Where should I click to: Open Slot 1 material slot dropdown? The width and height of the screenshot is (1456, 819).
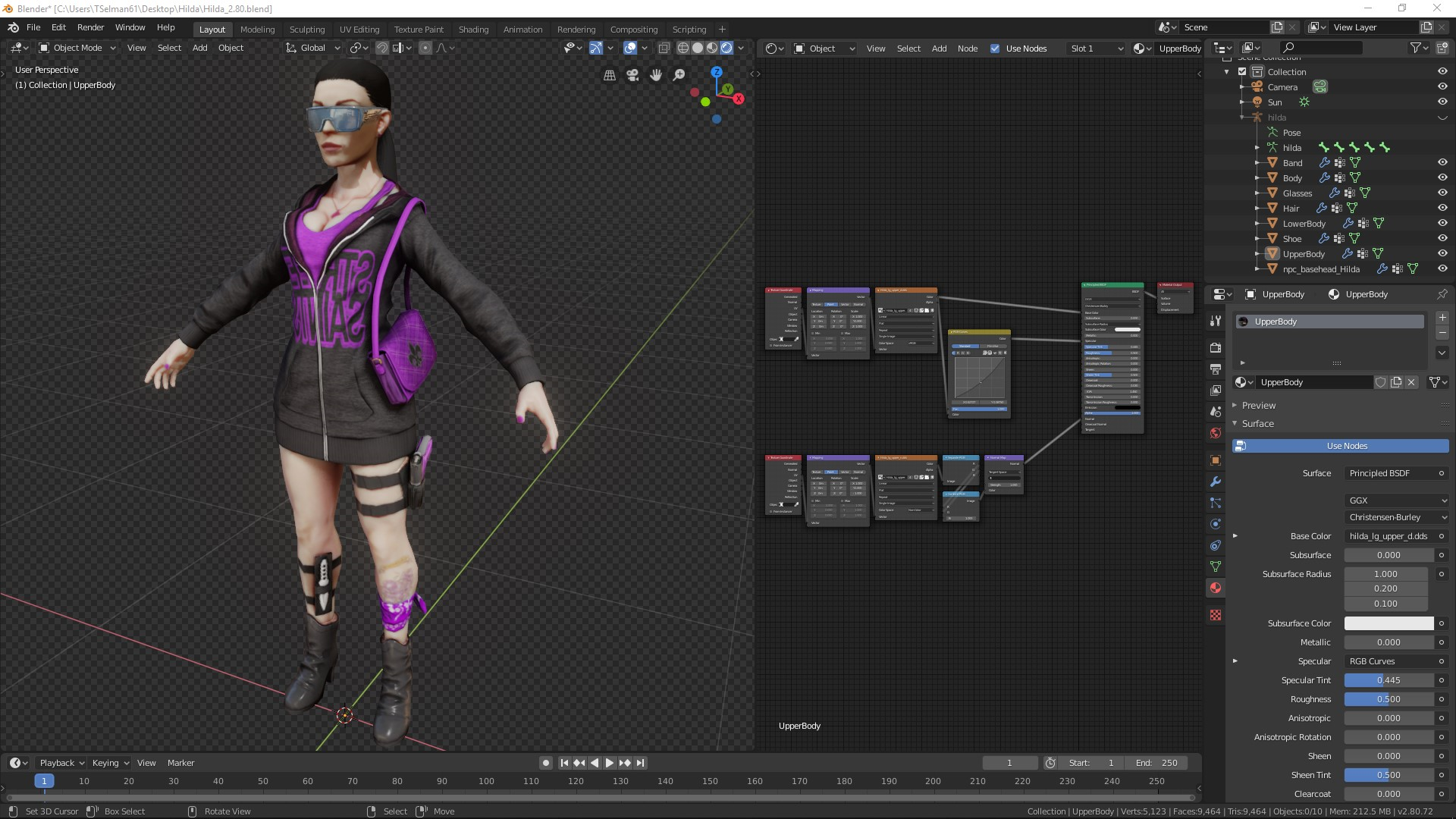1096,49
